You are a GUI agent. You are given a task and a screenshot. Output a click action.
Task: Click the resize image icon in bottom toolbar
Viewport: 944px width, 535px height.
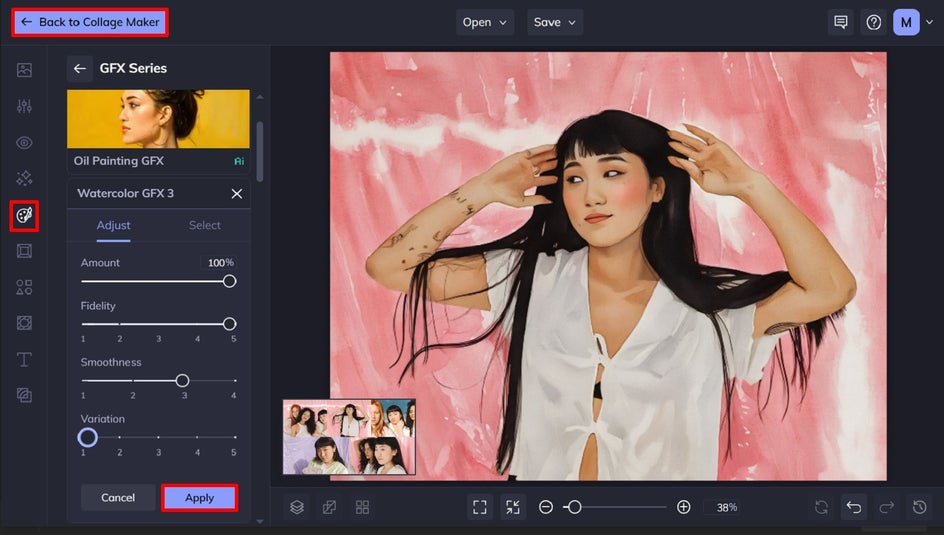pyautogui.click(x=329, y=507)
